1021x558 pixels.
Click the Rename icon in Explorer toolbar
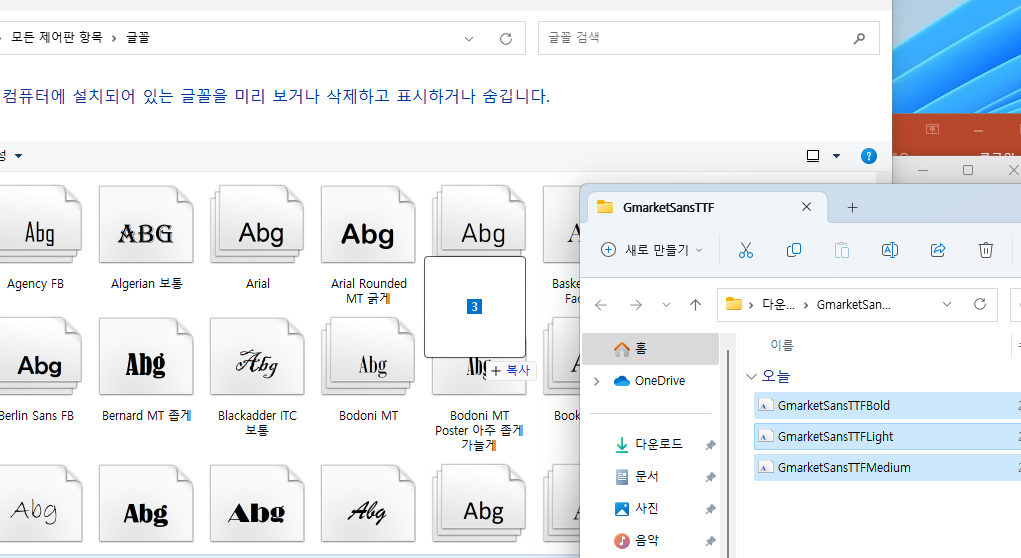[889, 250]
